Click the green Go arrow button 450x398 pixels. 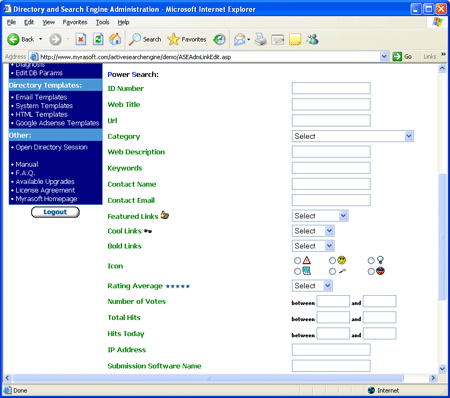click(x=397, y=56)
